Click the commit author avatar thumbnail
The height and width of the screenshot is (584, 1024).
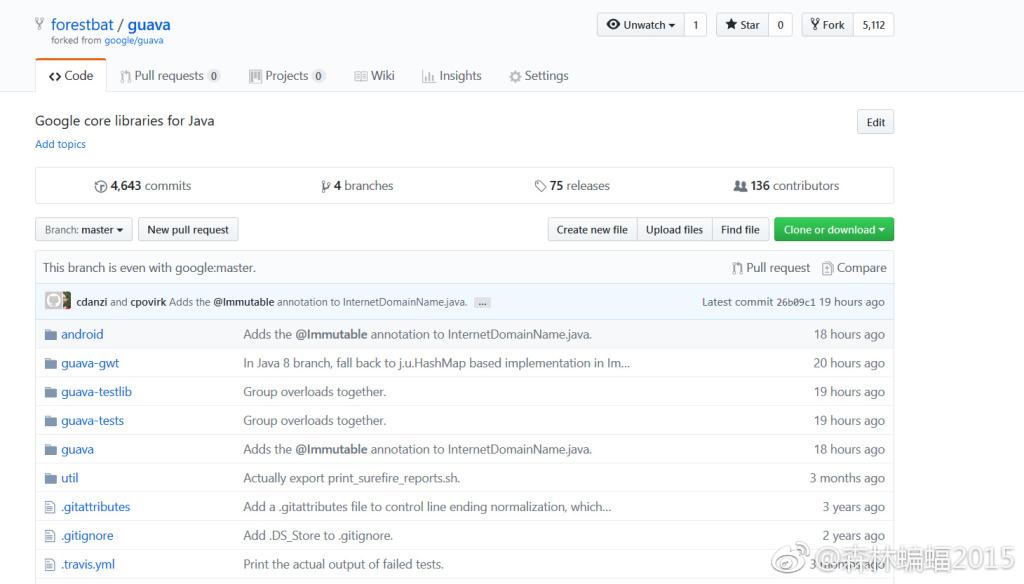[x=57, y=300]
